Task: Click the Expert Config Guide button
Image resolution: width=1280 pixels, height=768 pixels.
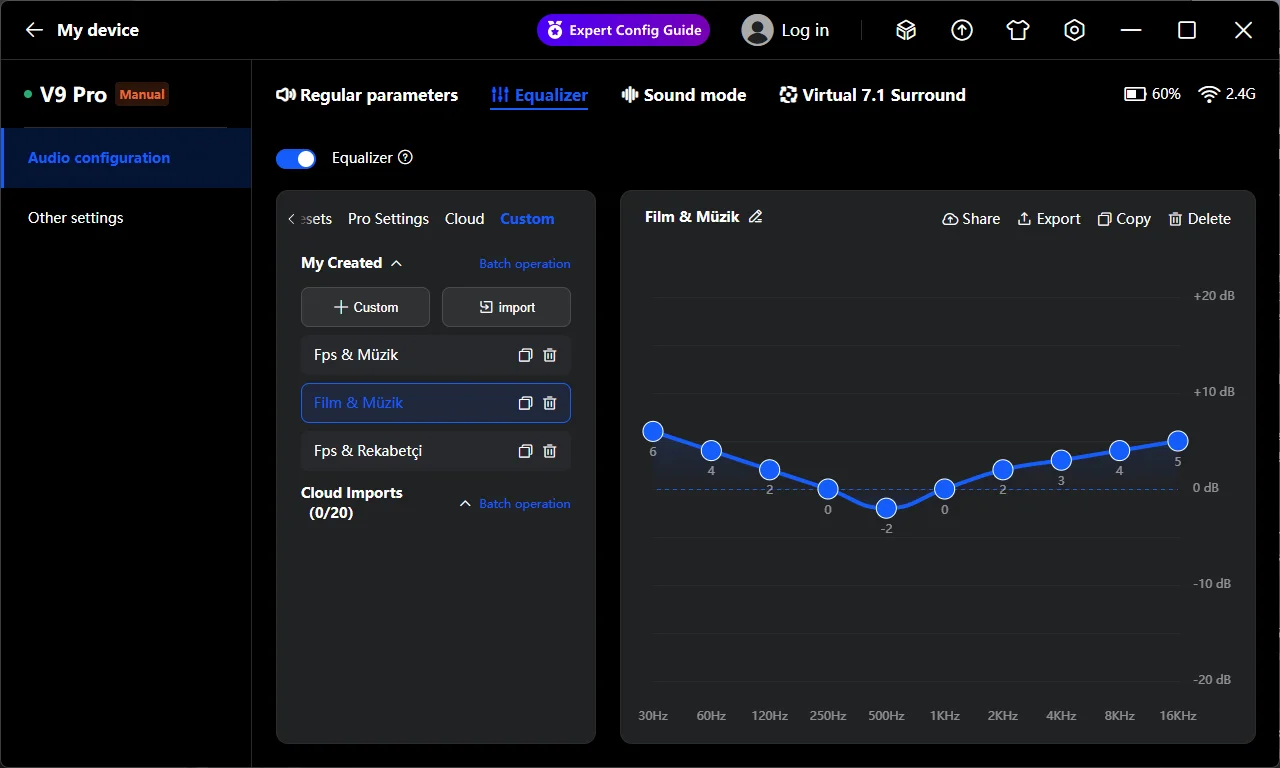Action: (x=624, y=30)
